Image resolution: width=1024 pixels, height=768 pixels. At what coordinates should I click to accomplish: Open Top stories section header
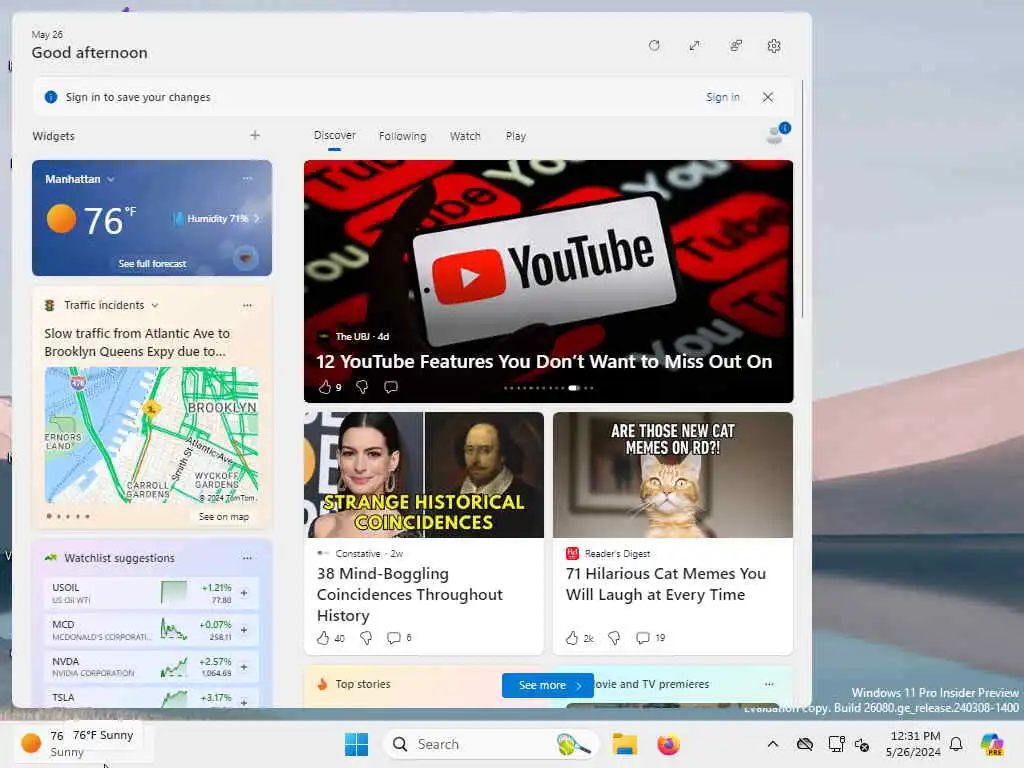click(x=362, y=684)
